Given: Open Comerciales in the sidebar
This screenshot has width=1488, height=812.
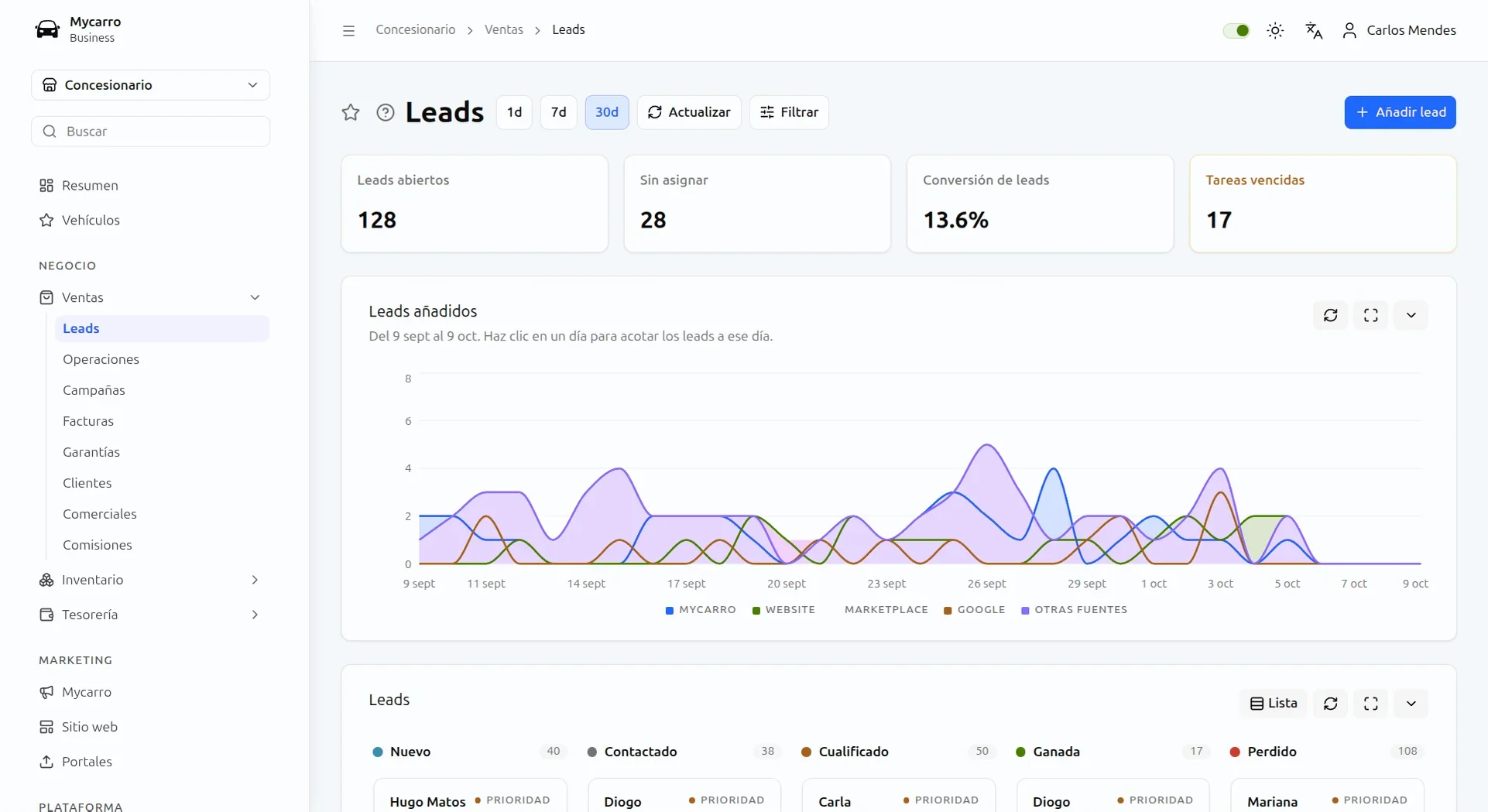Looking at the screenshot, I should point(163,514).
